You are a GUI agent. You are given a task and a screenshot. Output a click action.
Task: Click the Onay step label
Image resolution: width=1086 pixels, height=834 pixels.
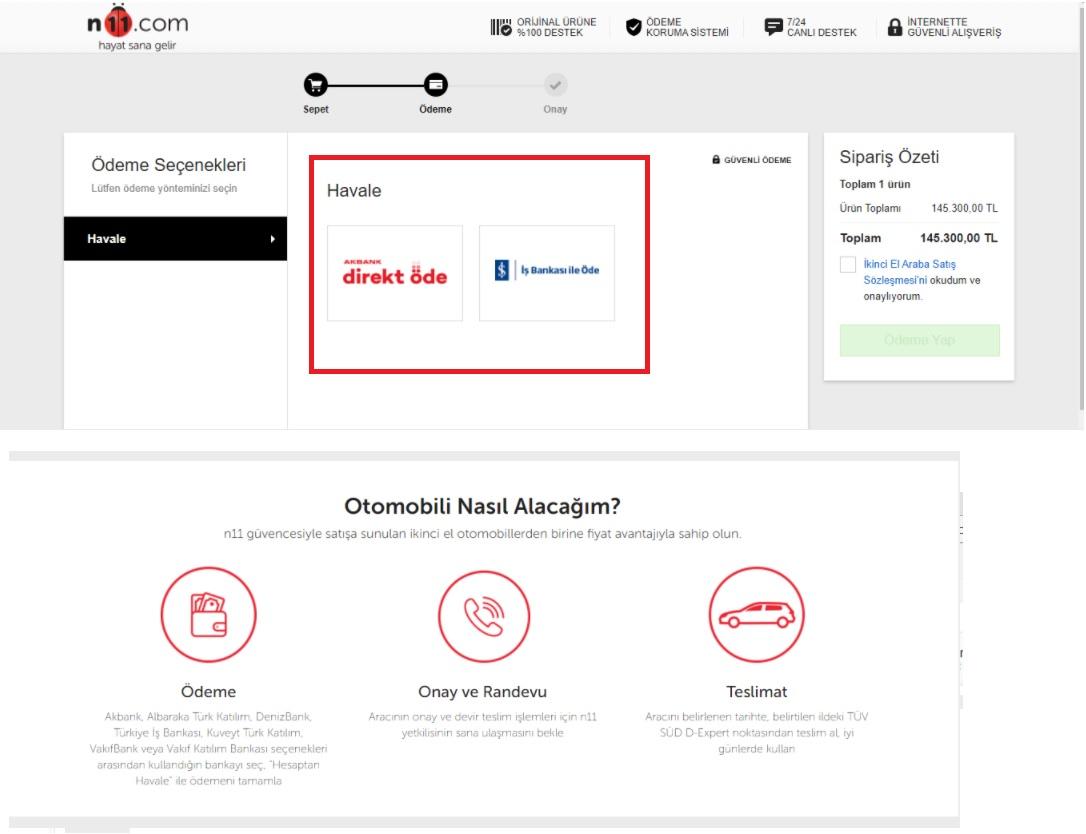(x=555, y=109)
